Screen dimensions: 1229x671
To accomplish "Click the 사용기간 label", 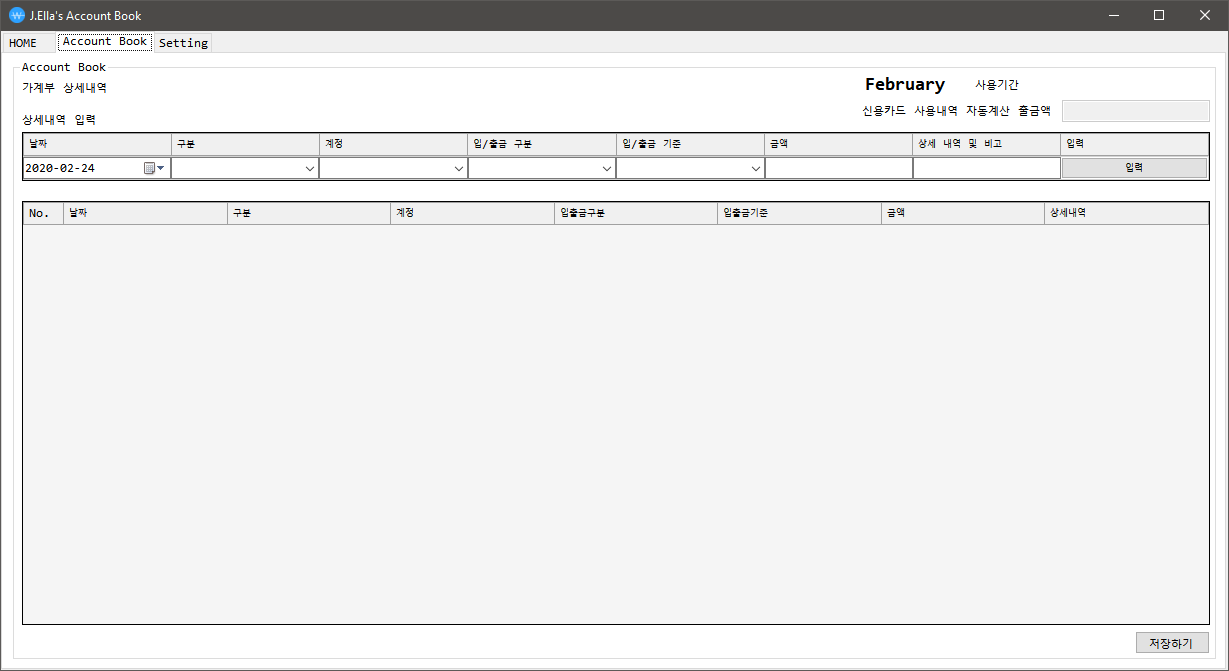I will click(997, 85).
